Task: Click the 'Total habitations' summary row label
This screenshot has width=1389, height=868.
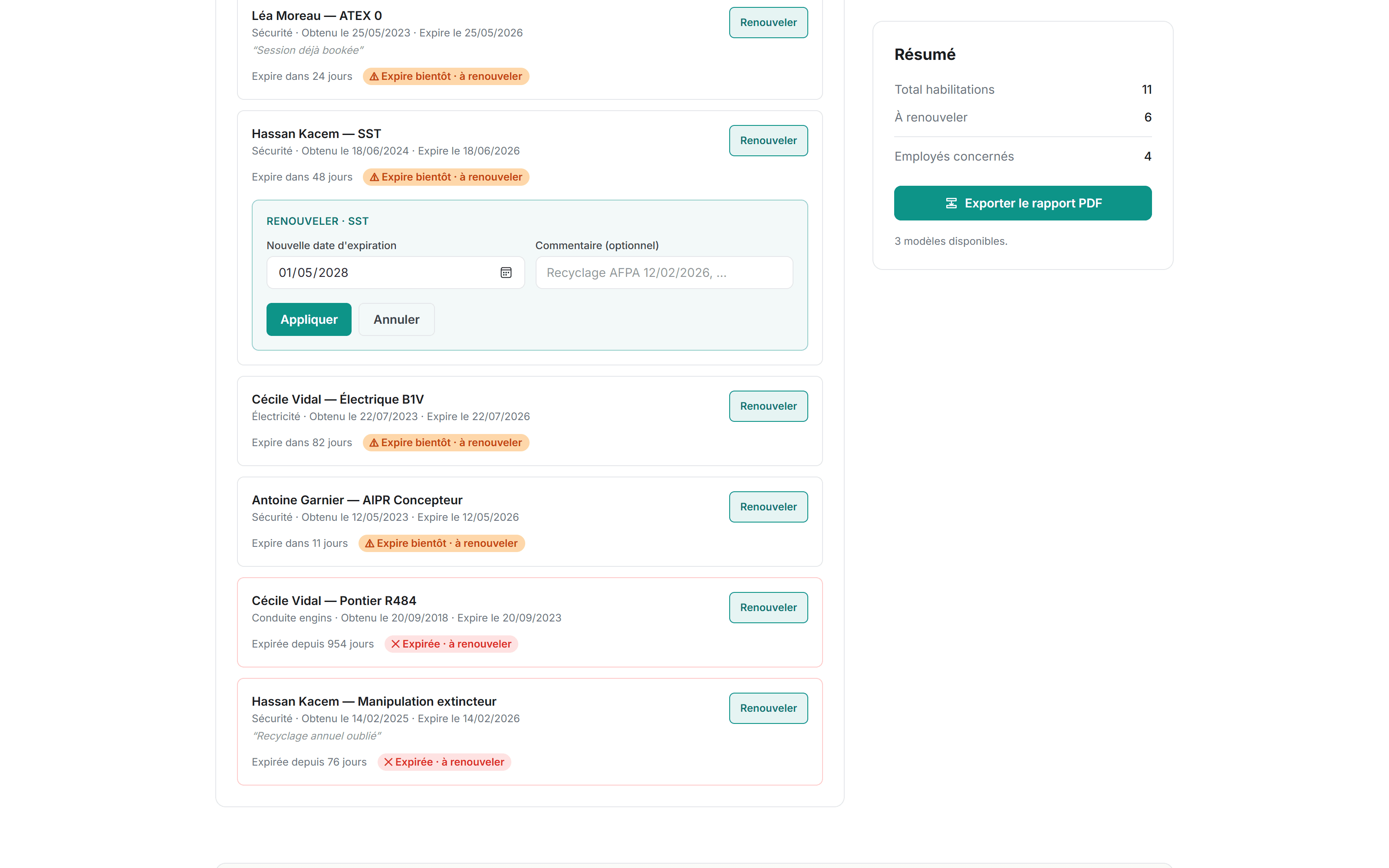Action: pos(944,89)
